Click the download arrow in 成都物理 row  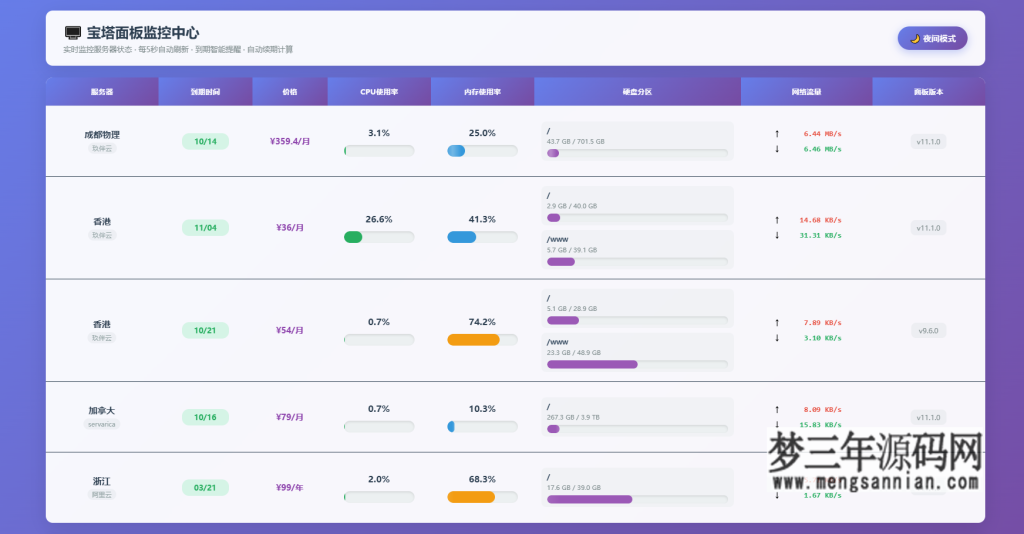(x=777, y=149)
